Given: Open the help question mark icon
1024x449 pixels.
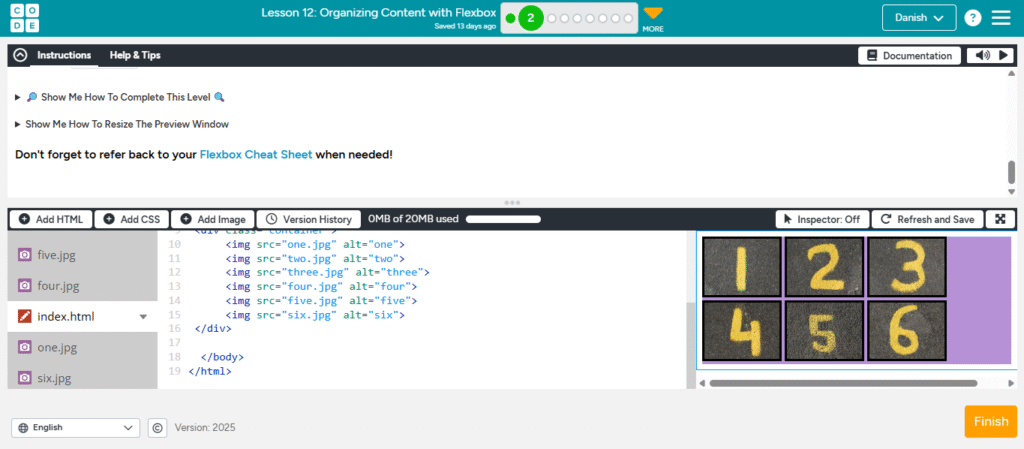Looking at the screenshot, I should pos(972,18).
